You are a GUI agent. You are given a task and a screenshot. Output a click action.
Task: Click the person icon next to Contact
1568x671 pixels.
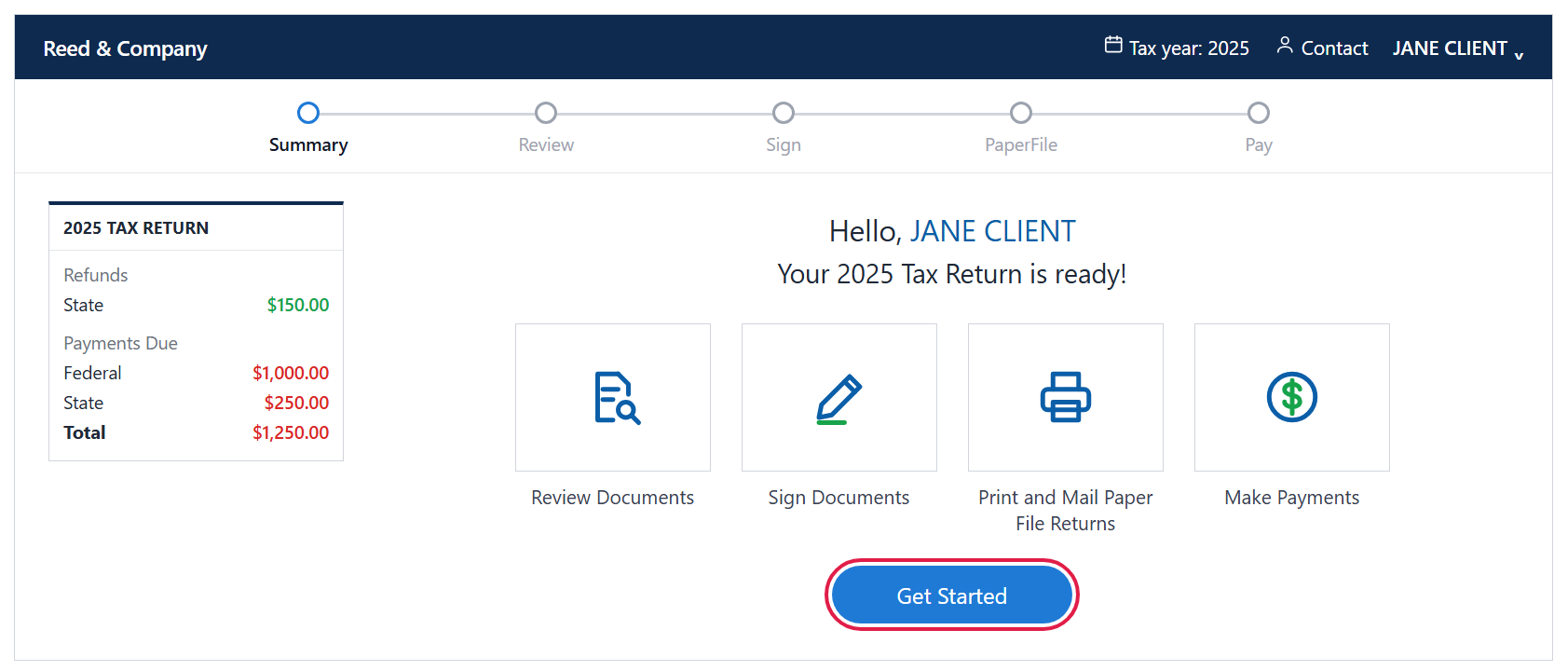[x=1285, y=45]
